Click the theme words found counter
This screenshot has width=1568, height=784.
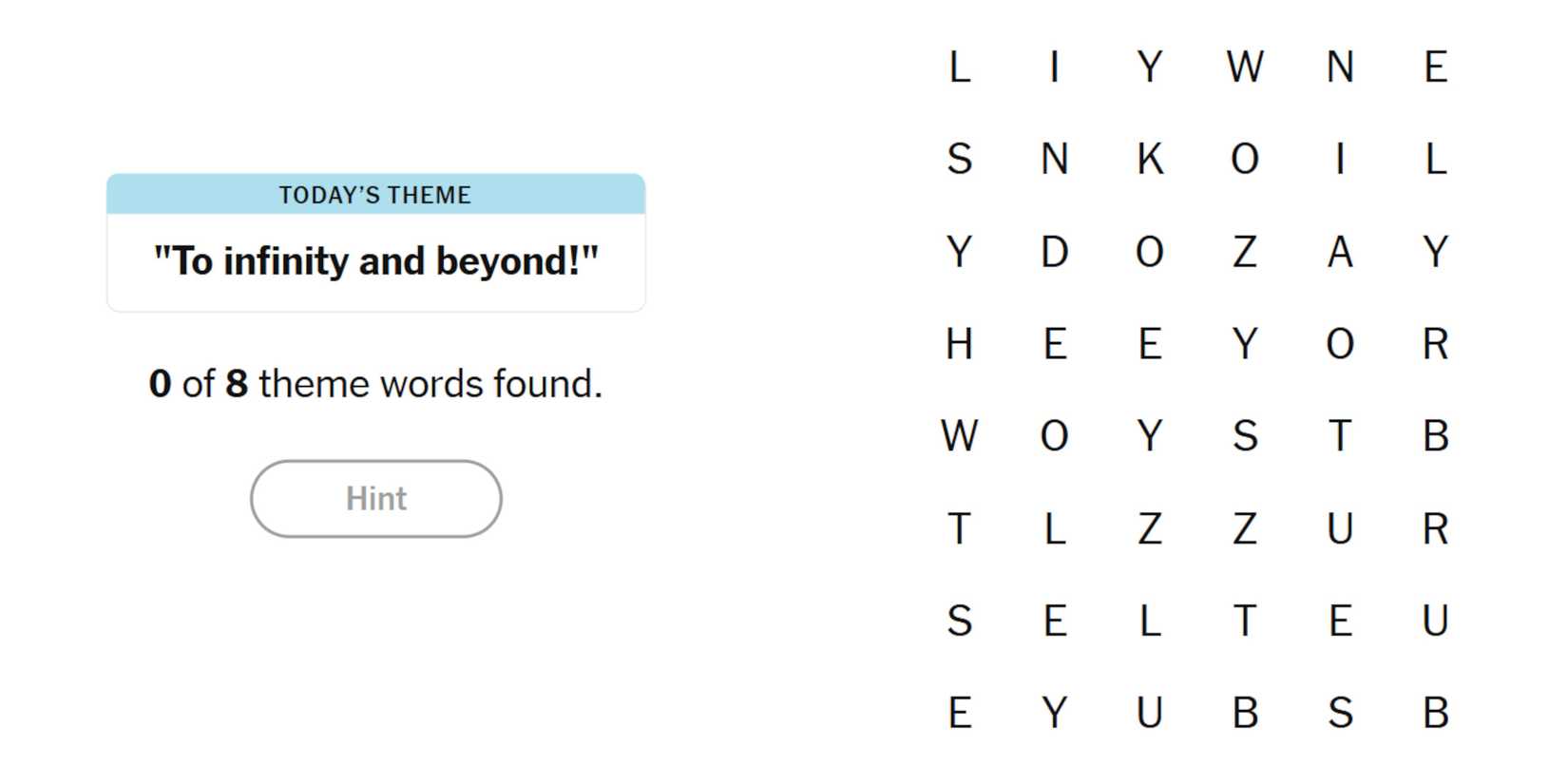pyautogui.click(x=375, y=384)
